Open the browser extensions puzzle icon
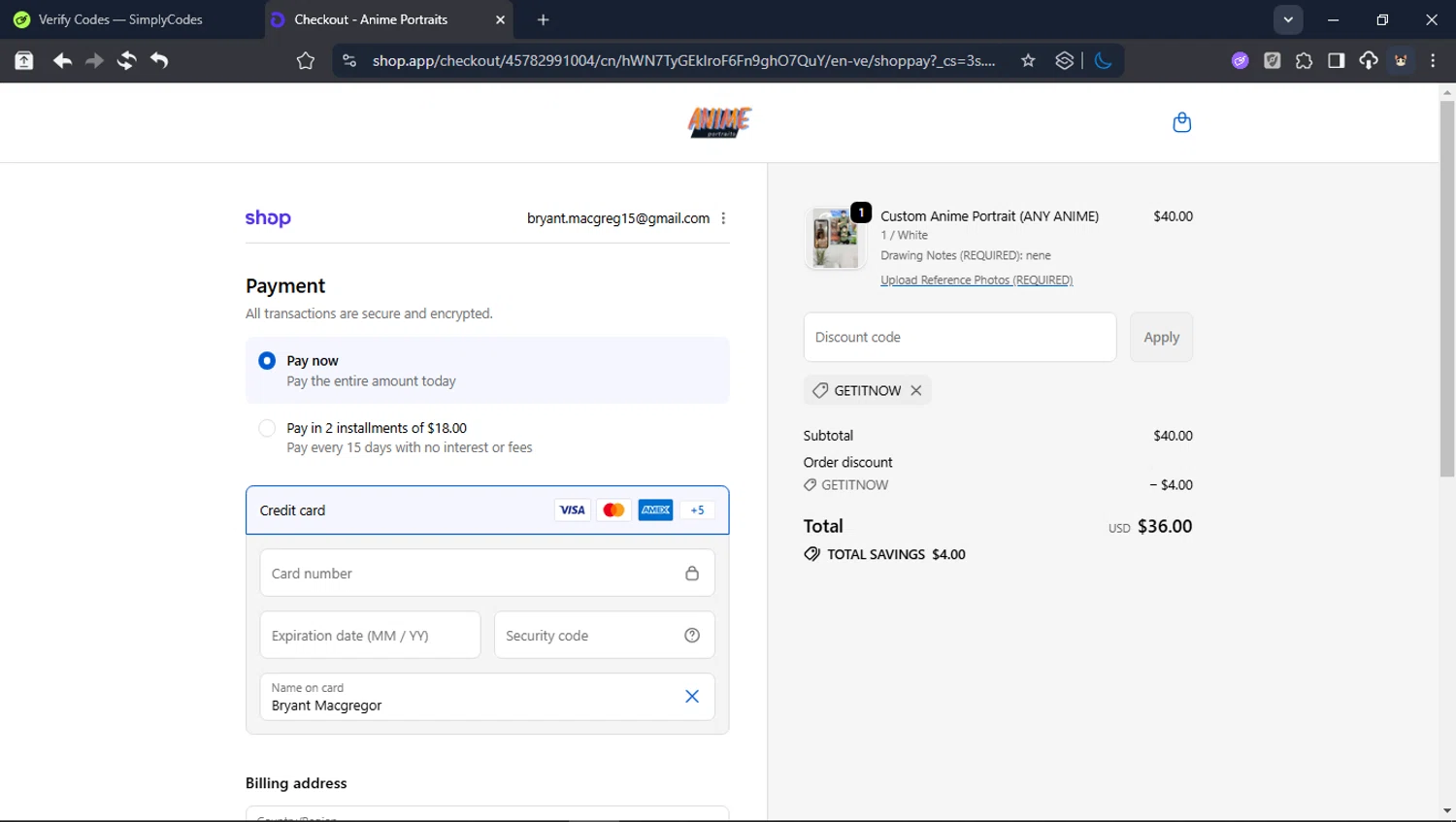The image size is (1456, 822). tap(1304, 61)
